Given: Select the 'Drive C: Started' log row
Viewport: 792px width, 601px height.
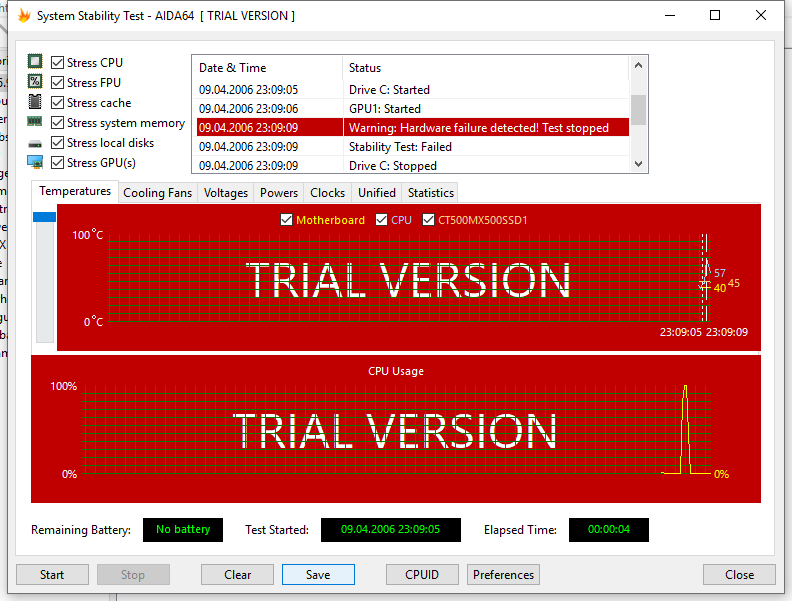Looking at the screenshot, I should click(413, 89).
